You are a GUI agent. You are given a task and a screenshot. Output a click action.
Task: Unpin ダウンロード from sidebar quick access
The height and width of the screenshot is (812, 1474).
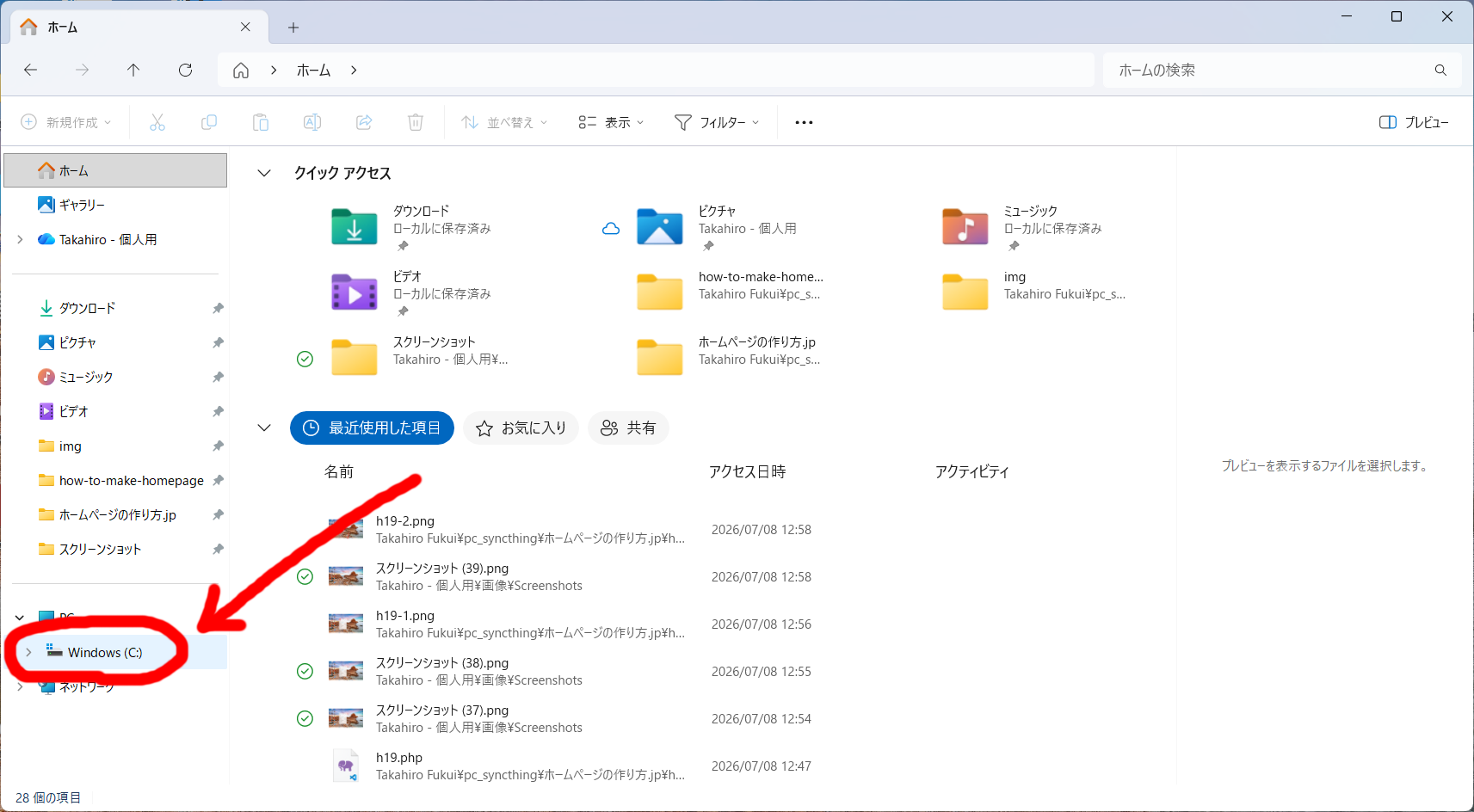218,308
